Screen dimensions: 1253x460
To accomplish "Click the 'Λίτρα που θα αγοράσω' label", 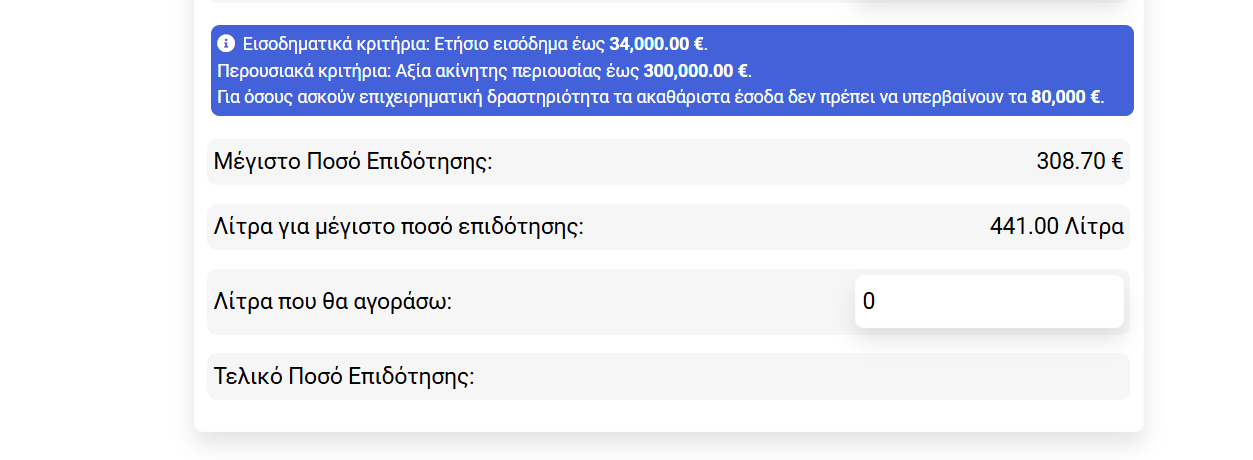I will 333,301.
